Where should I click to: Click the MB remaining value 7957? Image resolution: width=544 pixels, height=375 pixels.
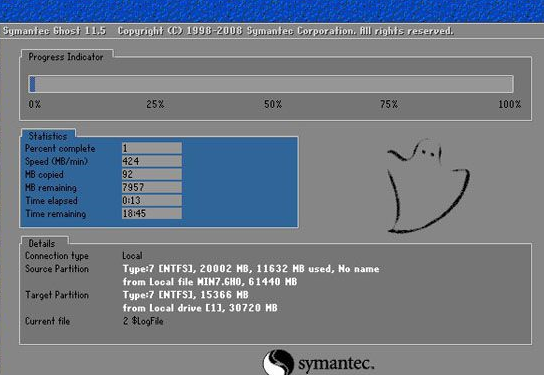(x=152, y=187)
